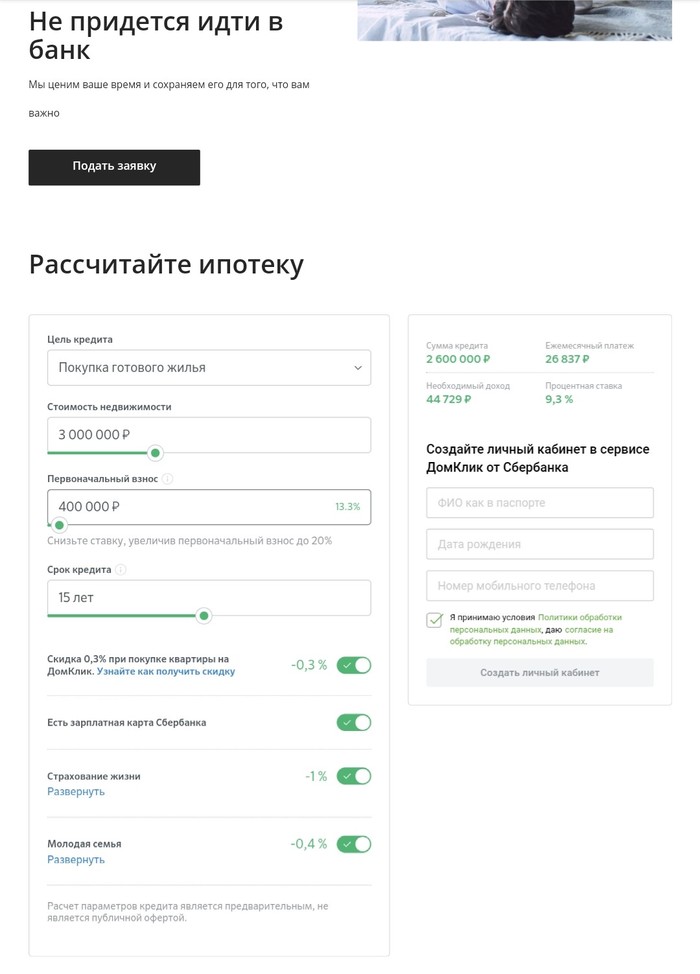Click info icon next to Первоначальный взнос
Image resolution: width=700 pixels, height=974 pixels.
(x=168, y=479)
